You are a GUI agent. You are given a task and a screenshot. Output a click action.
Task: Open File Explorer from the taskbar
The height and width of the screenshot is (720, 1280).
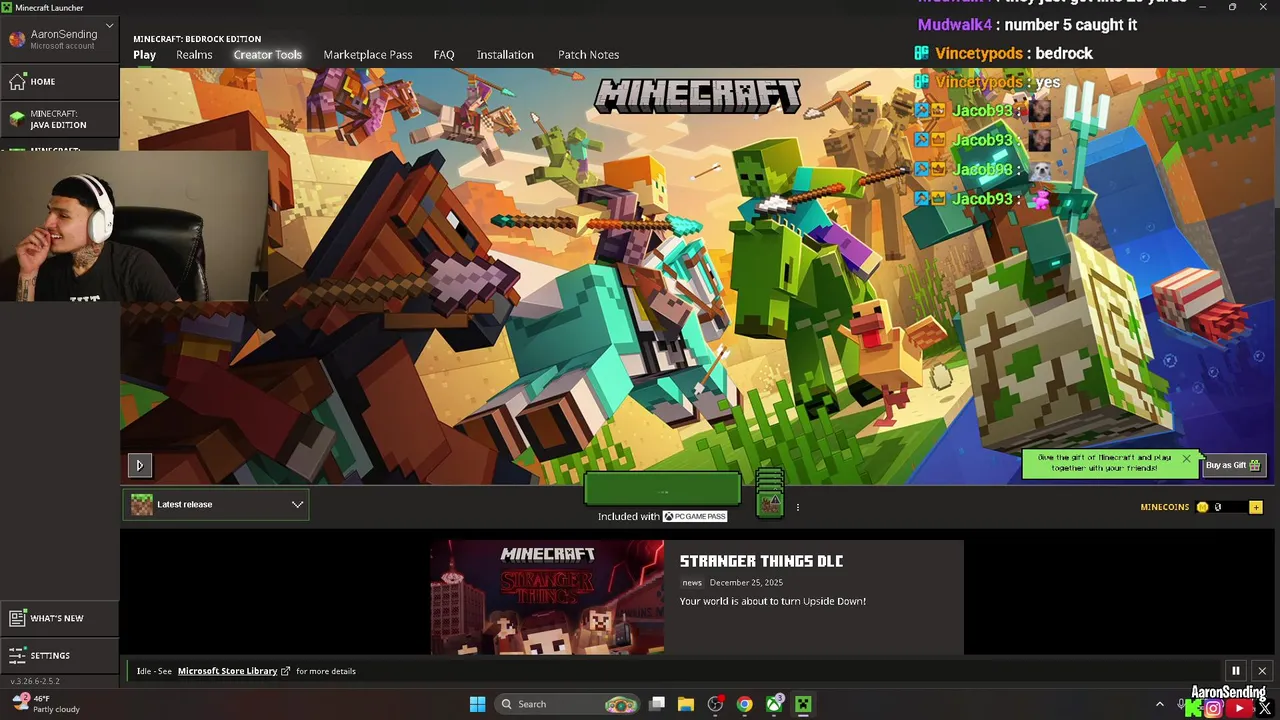[686, 704]
